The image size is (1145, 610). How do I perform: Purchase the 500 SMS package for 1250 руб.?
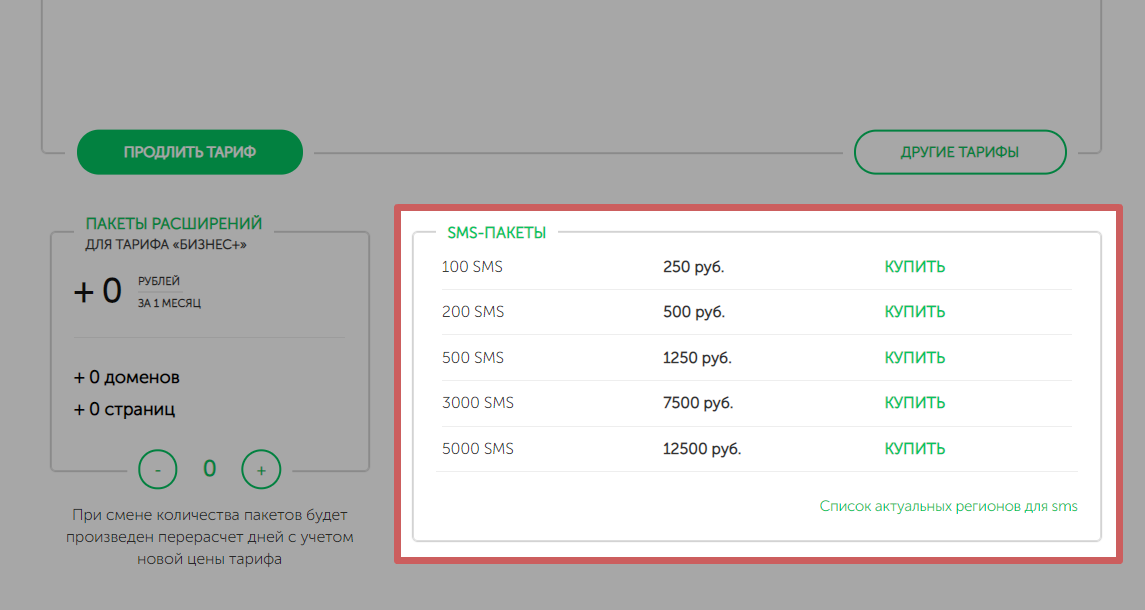[914, 358]
